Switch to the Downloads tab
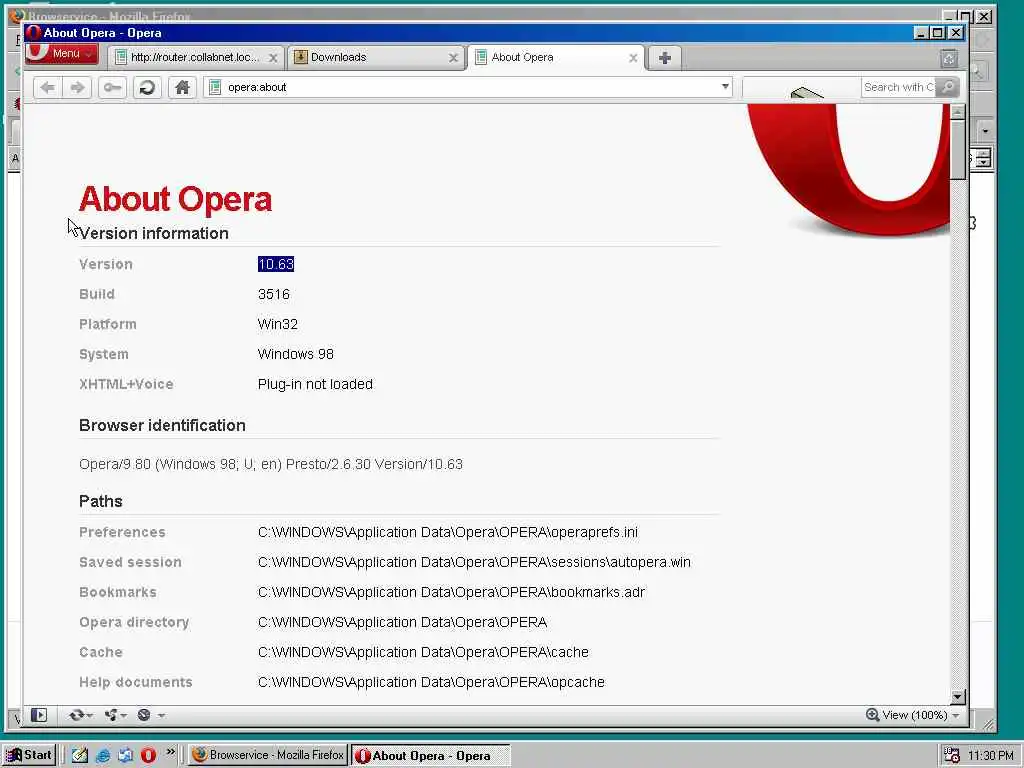The image size is (1024, 768). 376,57
